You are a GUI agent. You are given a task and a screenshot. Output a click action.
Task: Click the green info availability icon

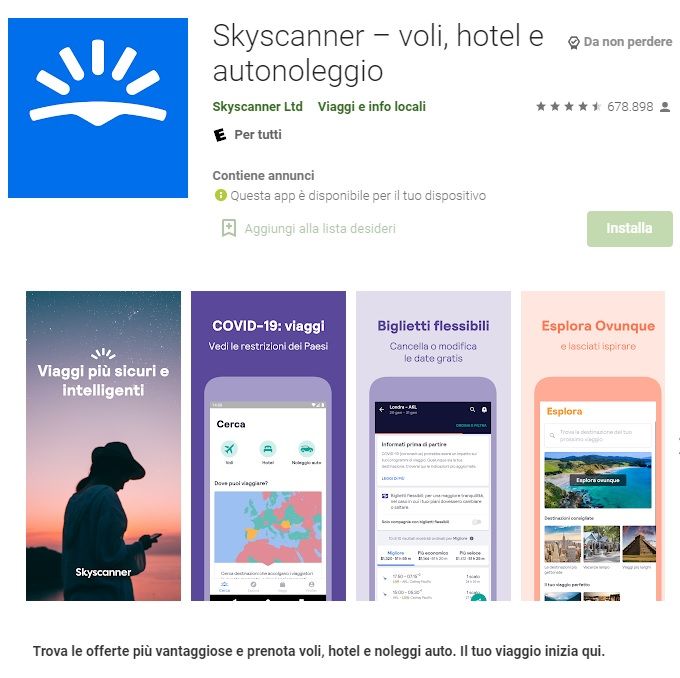[221, 195]
